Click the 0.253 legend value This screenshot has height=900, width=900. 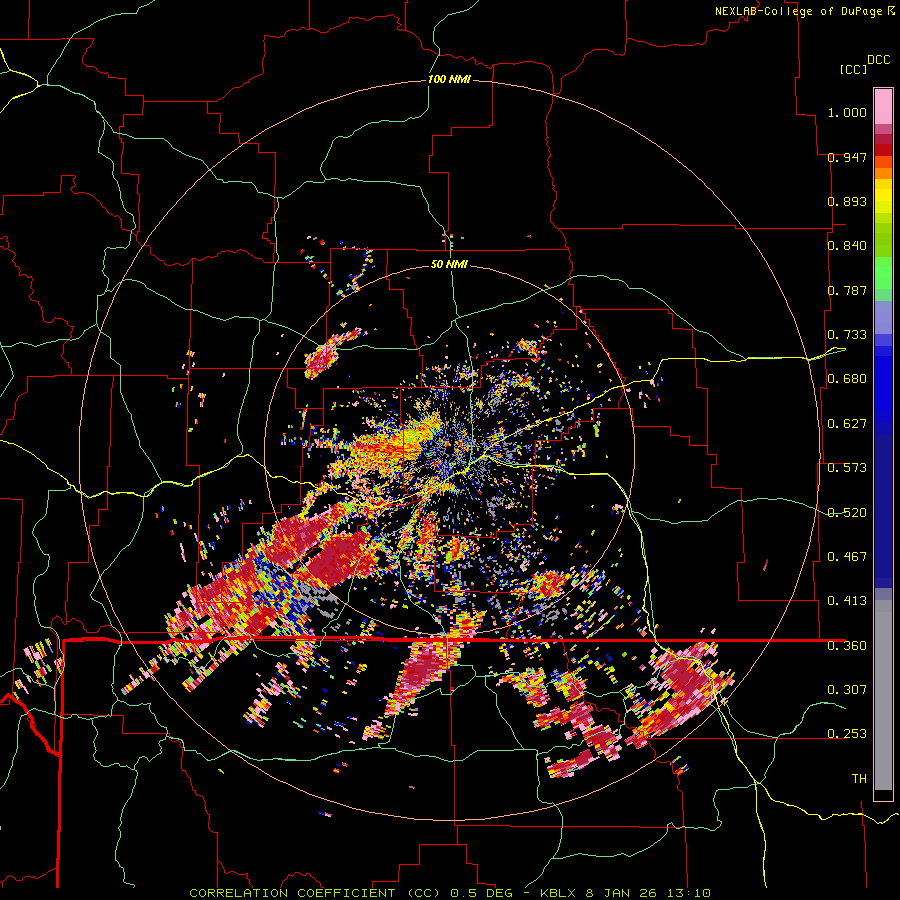pos(847,734)
